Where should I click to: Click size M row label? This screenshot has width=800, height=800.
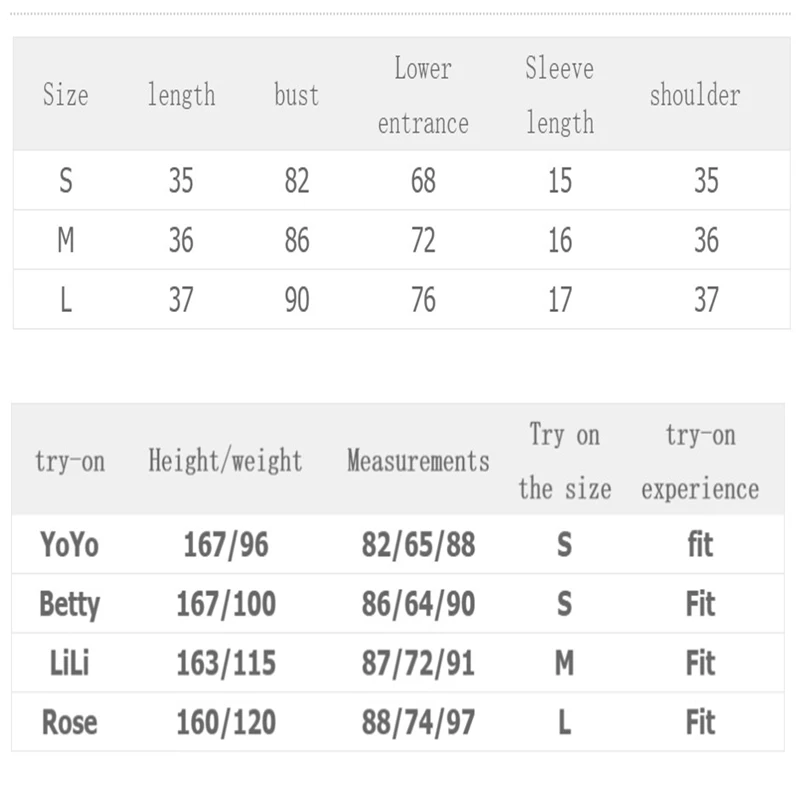(x=66, y=240)
